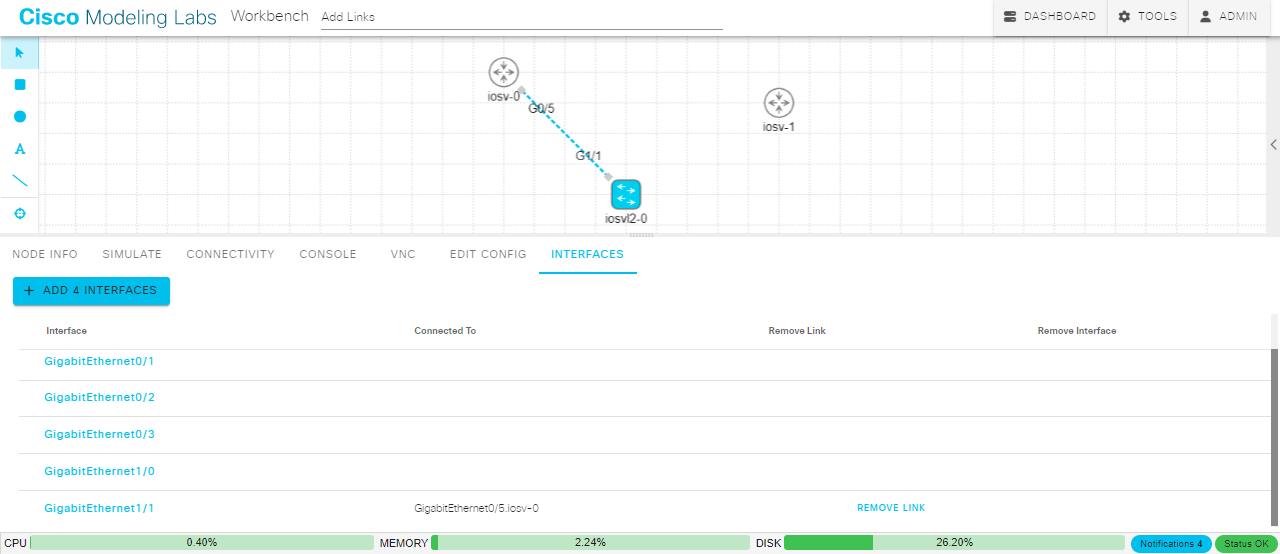
Task: Click the Memory usage bar
Action: [590, 543]
